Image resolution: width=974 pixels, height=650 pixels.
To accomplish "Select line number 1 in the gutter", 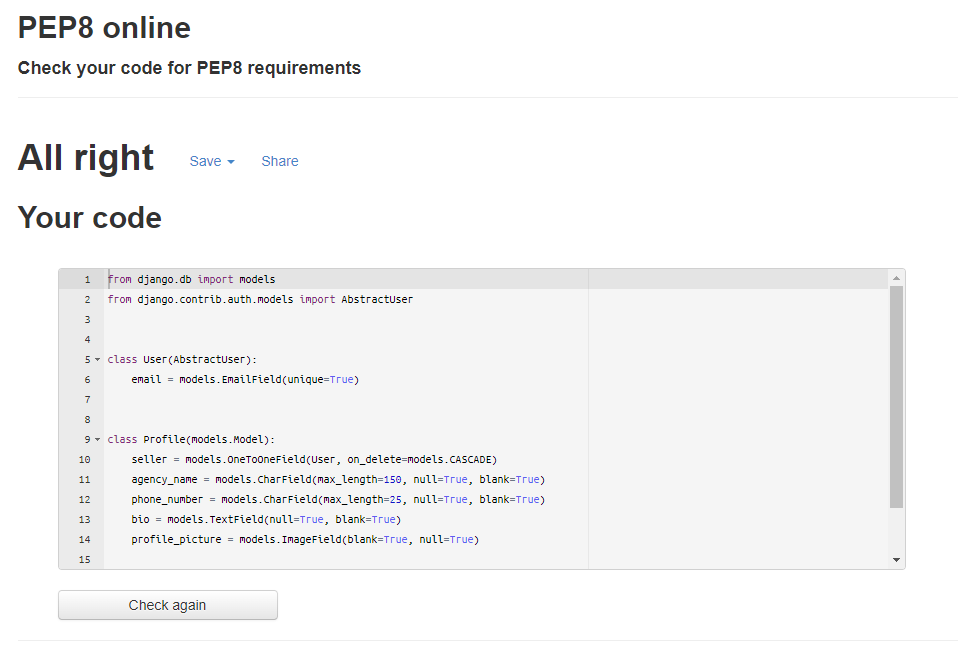I will [86, 279].
